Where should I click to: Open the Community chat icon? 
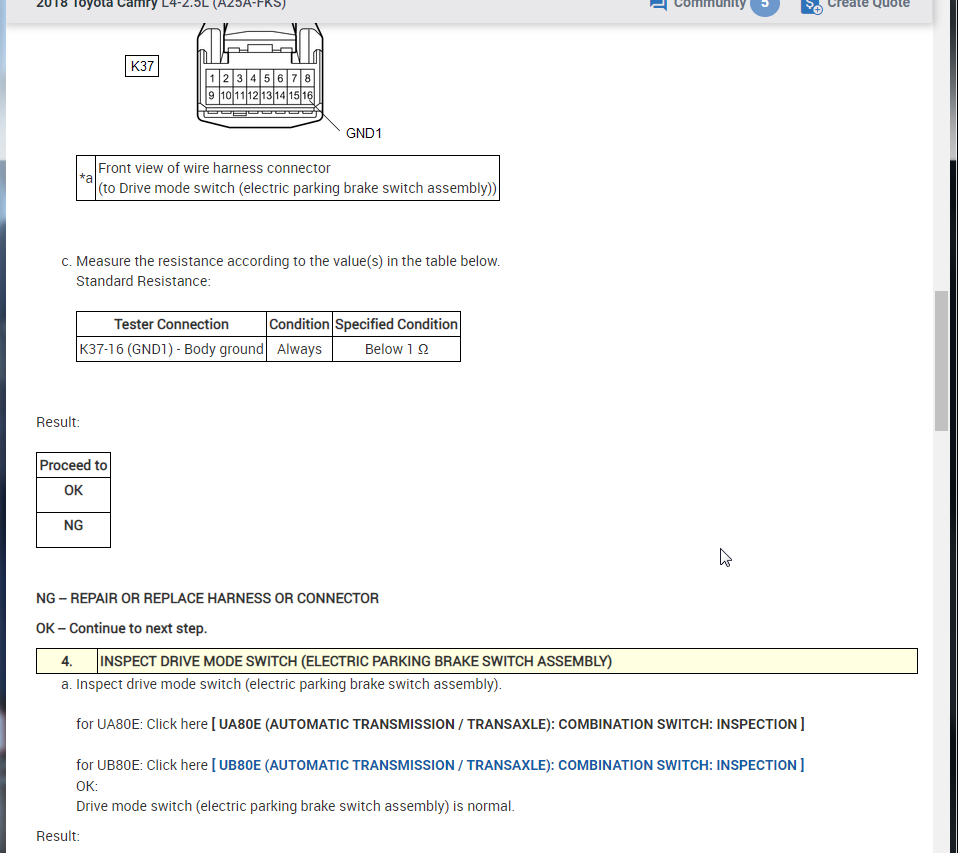click(658, 5)
